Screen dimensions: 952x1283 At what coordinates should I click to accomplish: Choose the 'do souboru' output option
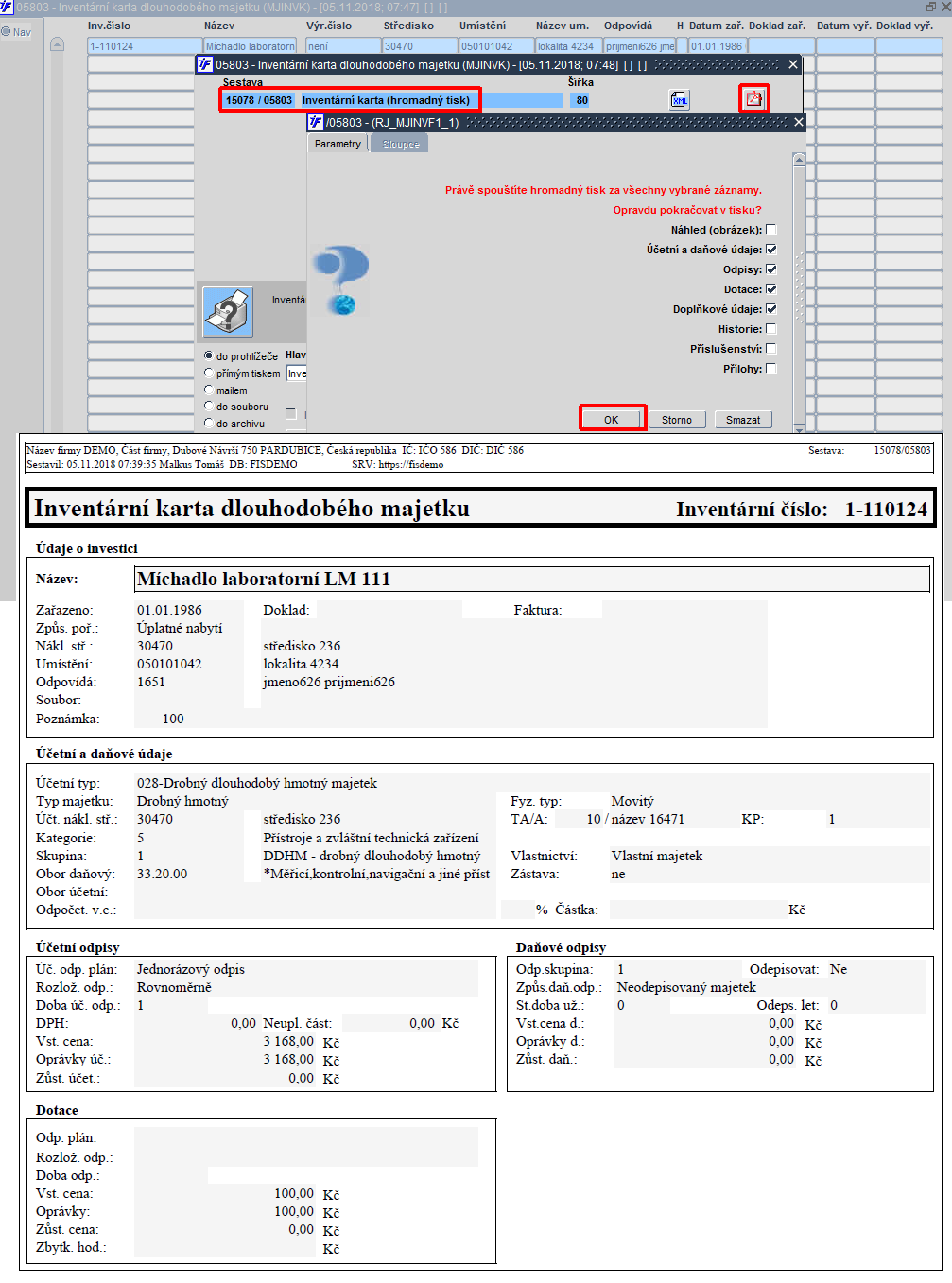pos(209,407)
